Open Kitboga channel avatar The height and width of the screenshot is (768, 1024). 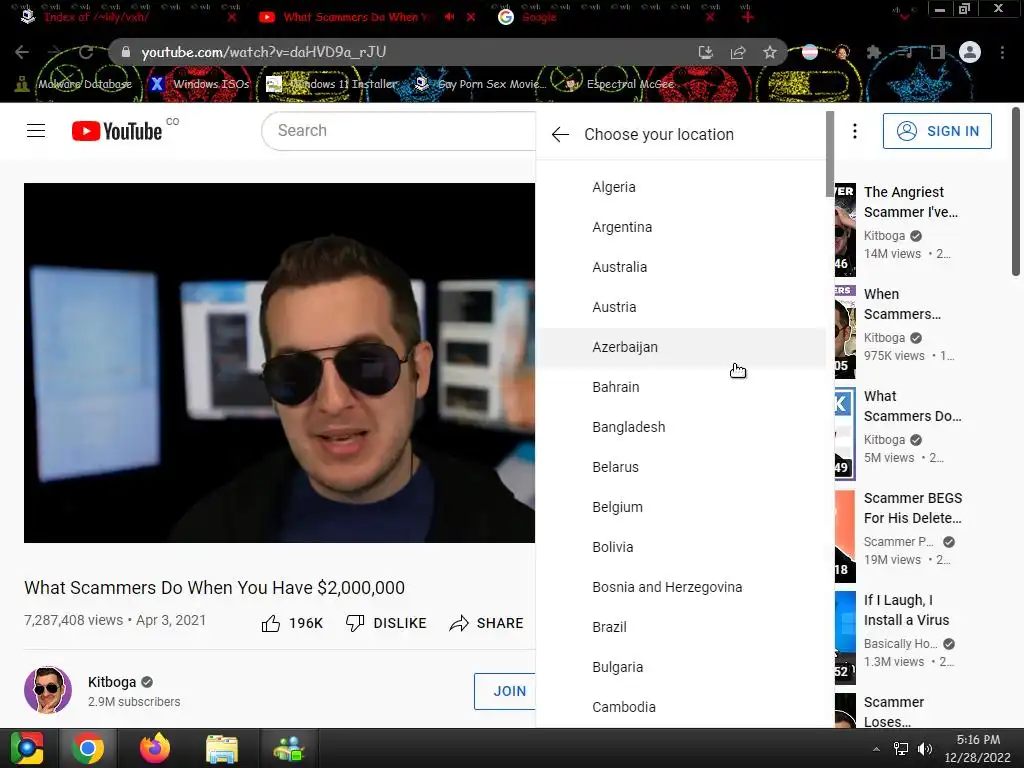pos(48,690)
